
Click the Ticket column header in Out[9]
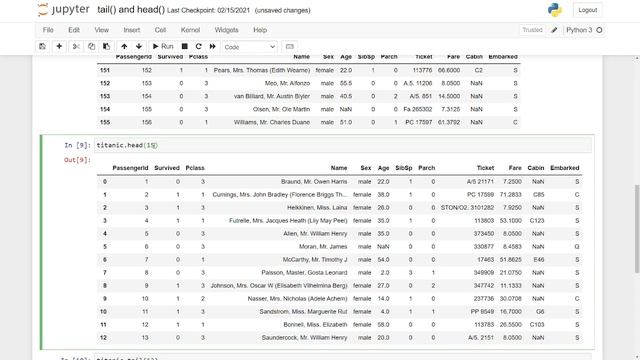[485, 168]
